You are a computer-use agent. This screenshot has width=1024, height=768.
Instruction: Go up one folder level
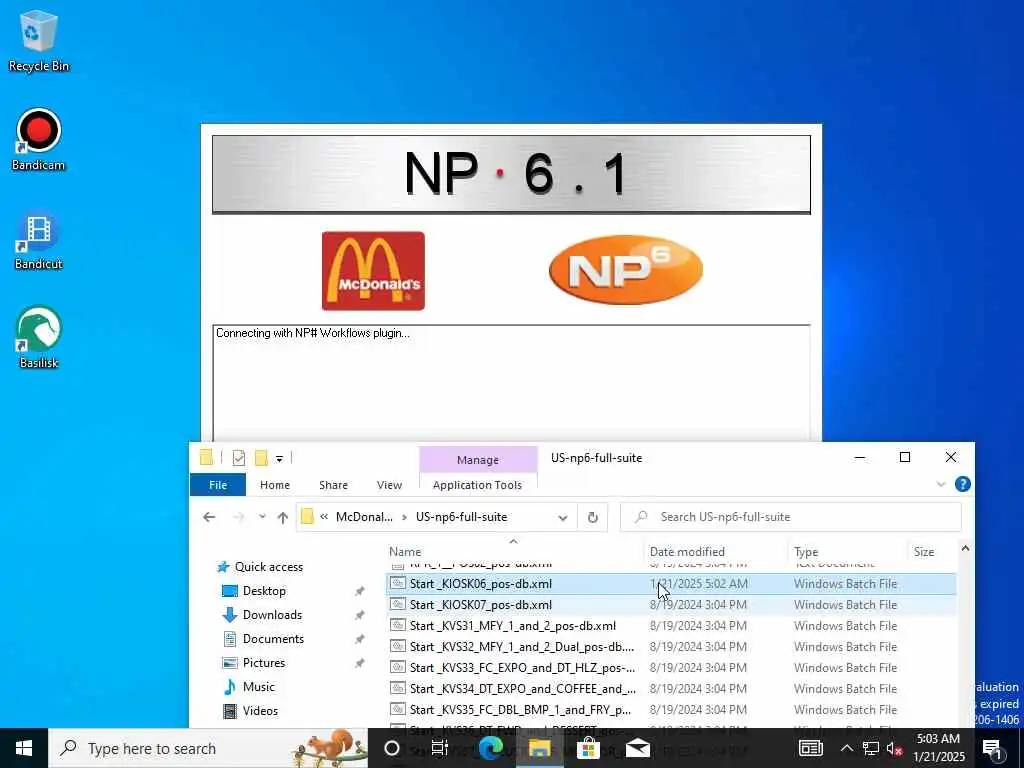(282, 517)
